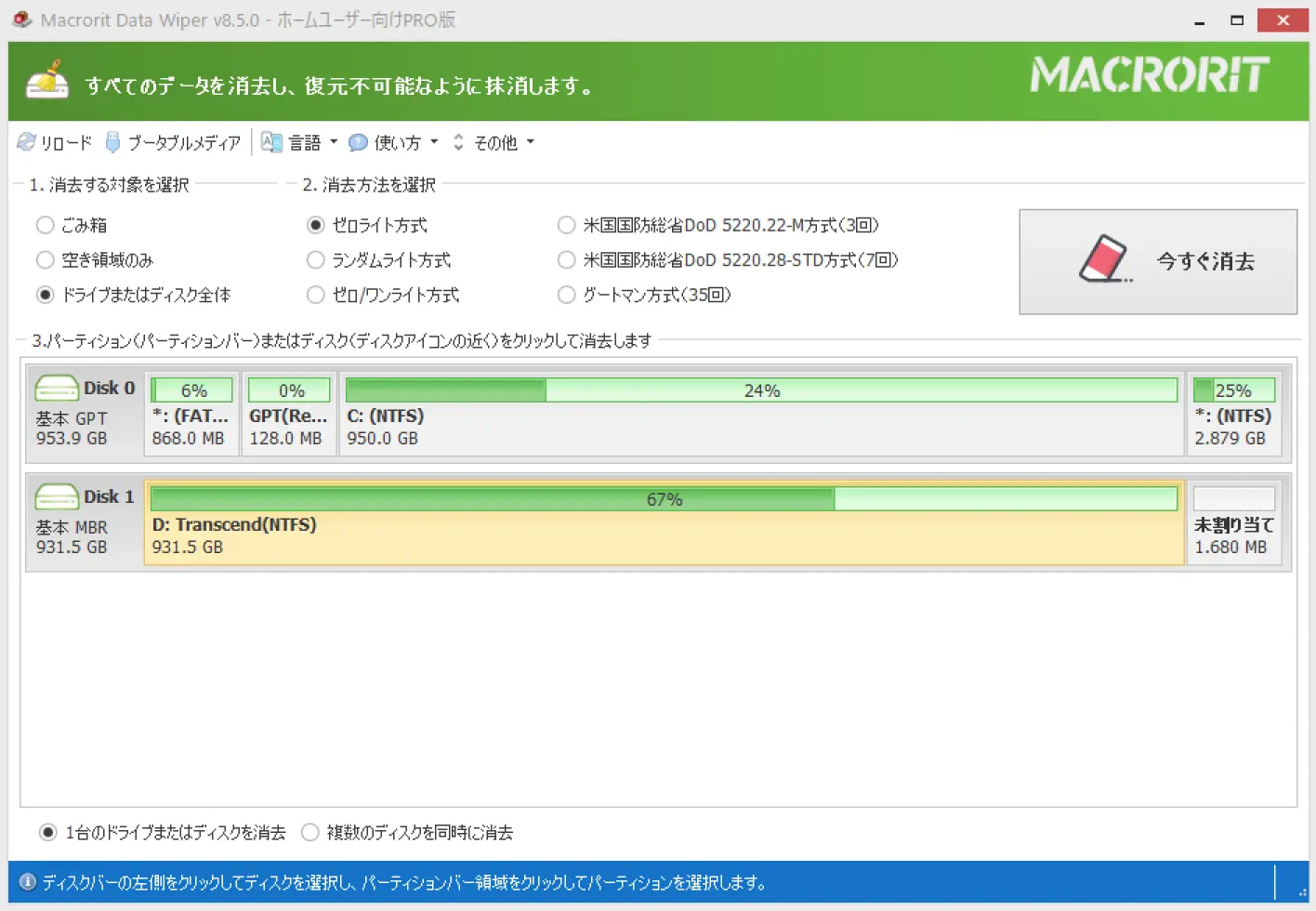The image size is (1316, 911).
Task: Click the MACRORIT logo in the banner
Action: pyautogui.click(x=1150, y=74)
